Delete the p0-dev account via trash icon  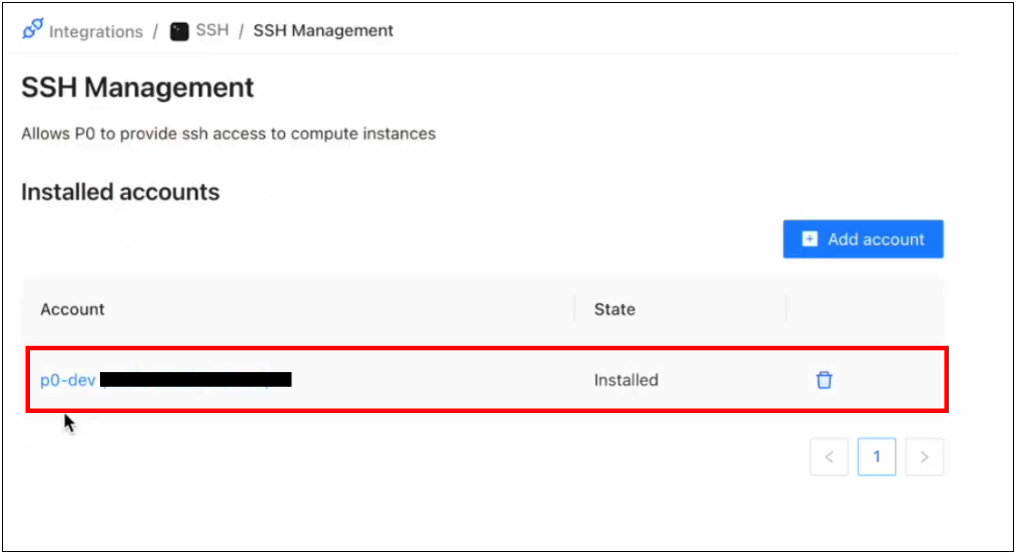pyautogui.click(x=824, y=380)
